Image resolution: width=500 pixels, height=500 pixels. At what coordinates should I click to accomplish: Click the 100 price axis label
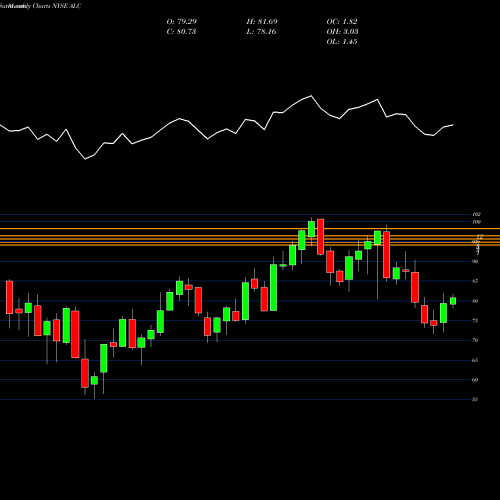477,222
